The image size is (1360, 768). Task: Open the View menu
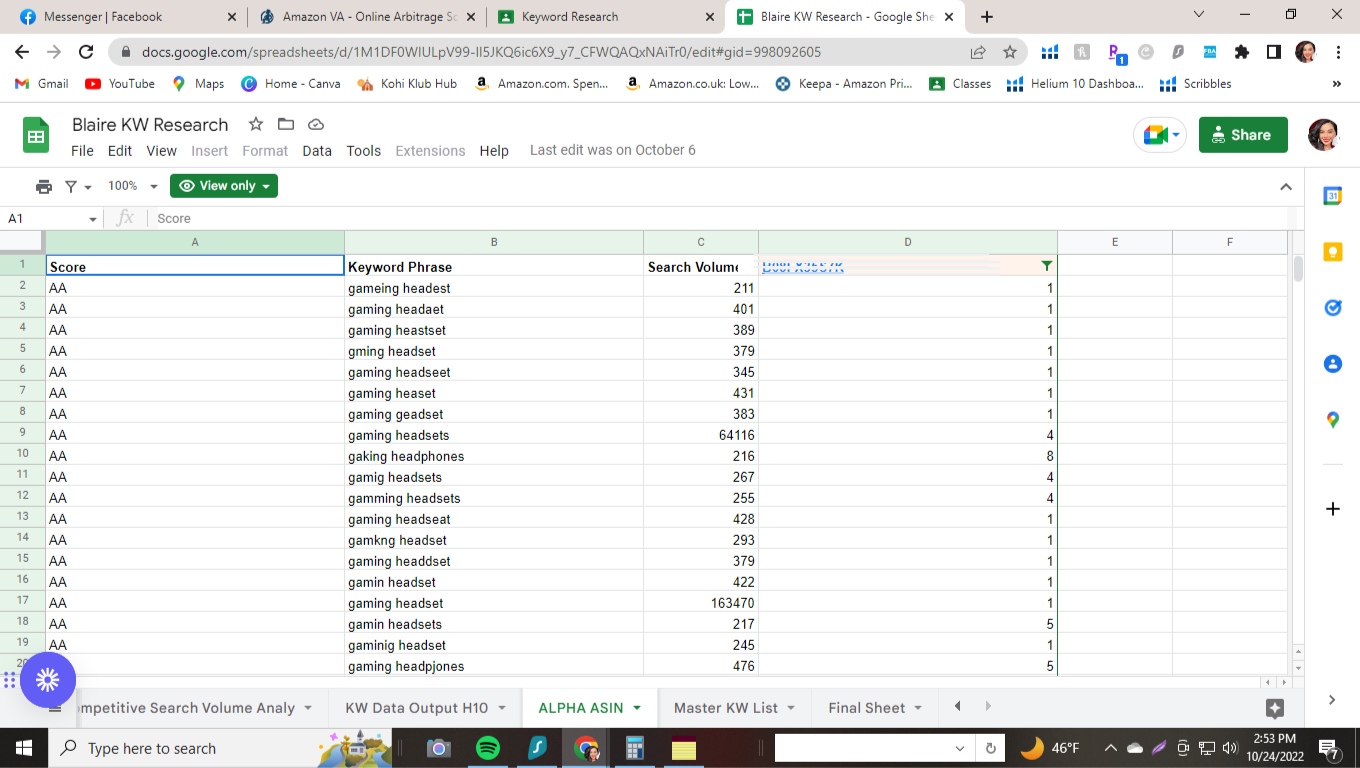pyautogui.click(x=162, y=151)
